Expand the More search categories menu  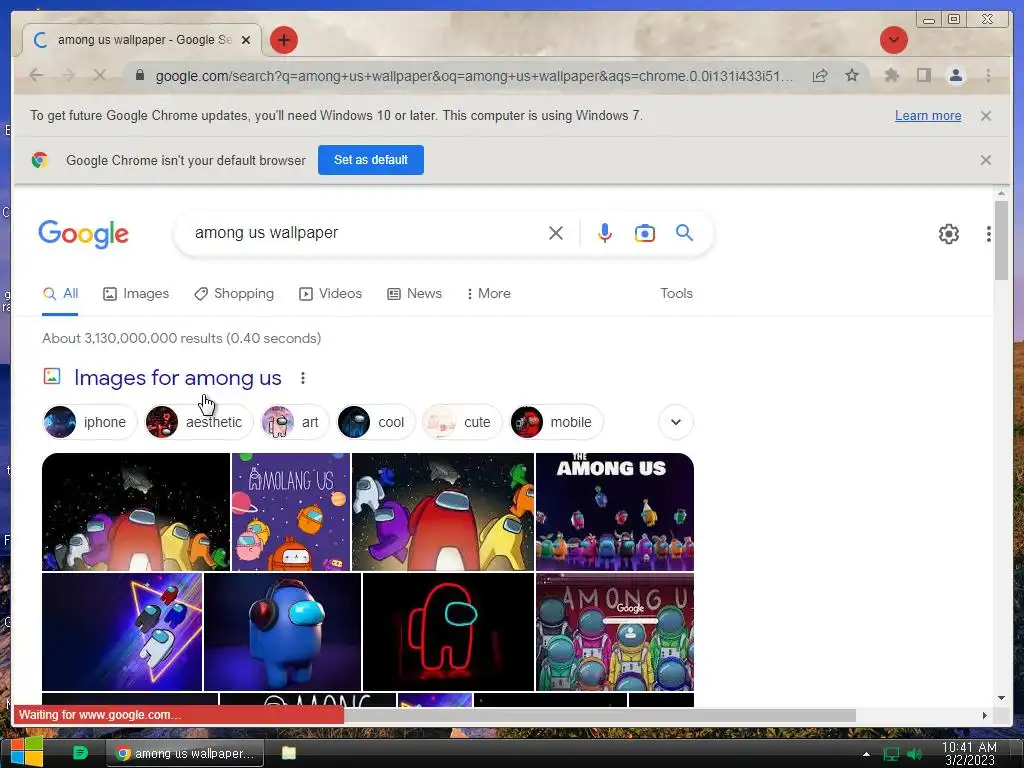(x=488, y=294)
